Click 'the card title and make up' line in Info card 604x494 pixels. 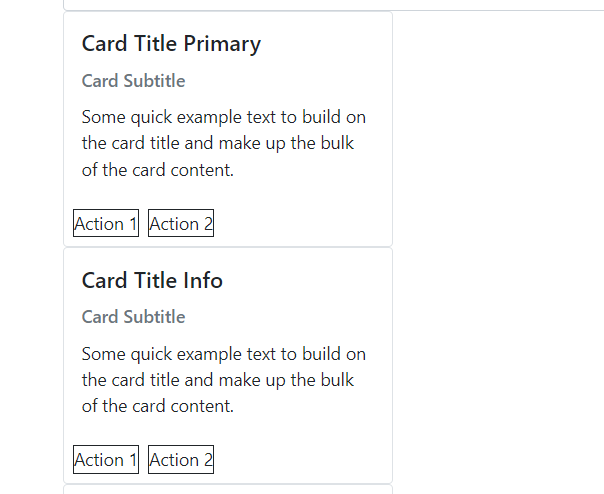point(217,379)
